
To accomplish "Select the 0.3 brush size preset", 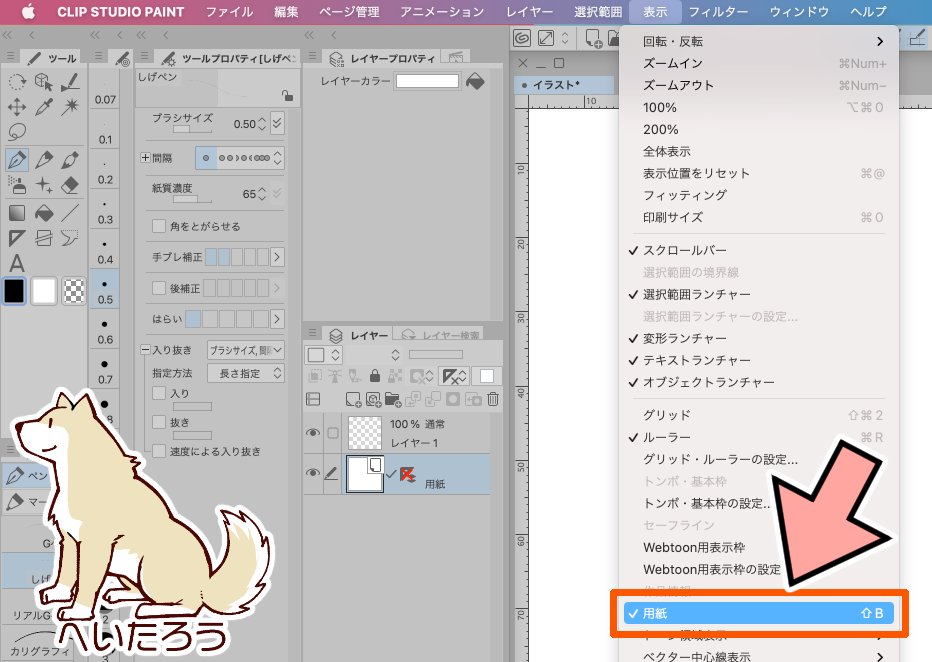I will [105, 212].
